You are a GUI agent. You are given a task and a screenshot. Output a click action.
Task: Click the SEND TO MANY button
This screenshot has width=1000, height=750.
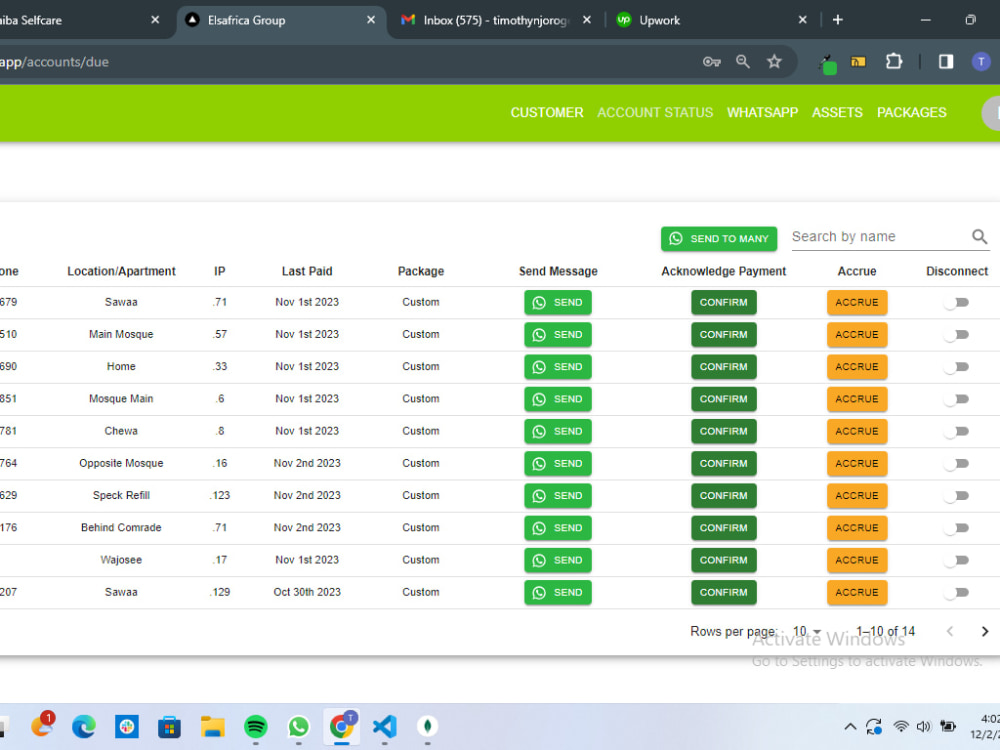coord(719,239)
